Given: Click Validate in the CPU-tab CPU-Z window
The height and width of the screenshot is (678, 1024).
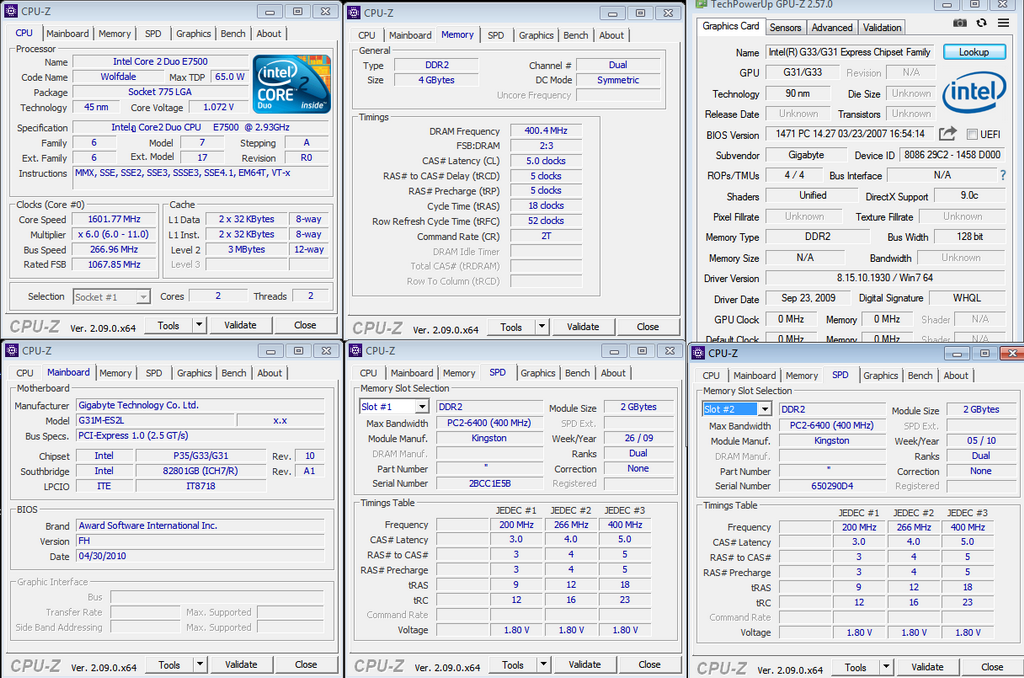Looking at the screenshot, I should (x=240, y=325).
